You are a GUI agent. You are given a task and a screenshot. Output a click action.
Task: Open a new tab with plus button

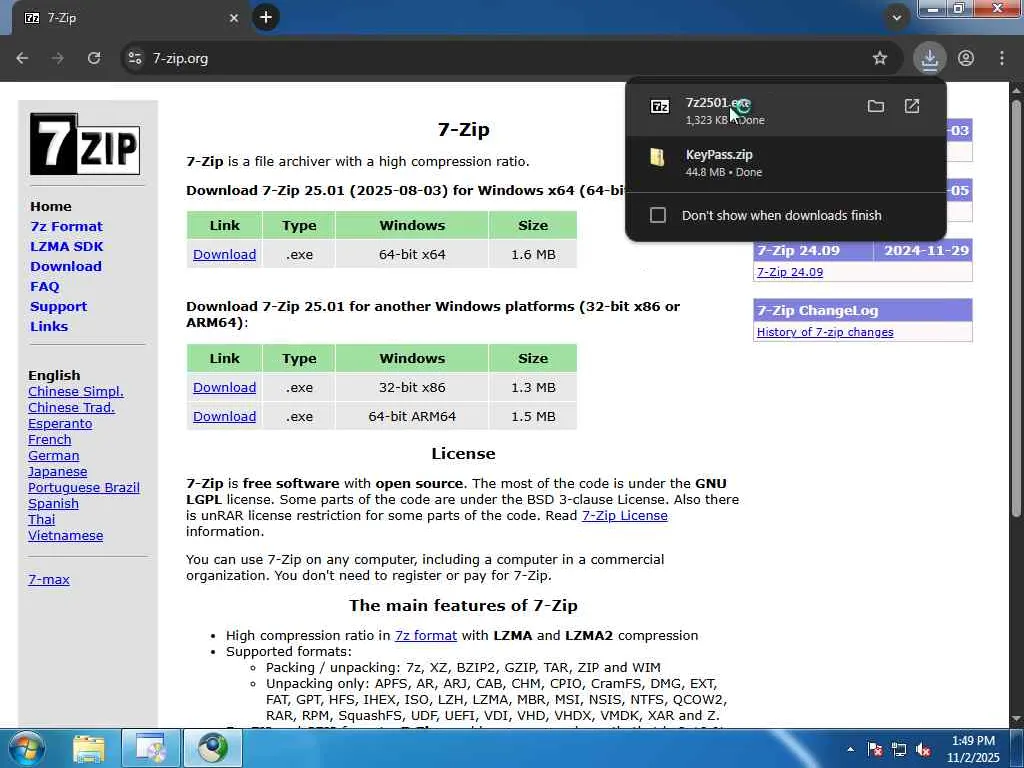[266, 17]
